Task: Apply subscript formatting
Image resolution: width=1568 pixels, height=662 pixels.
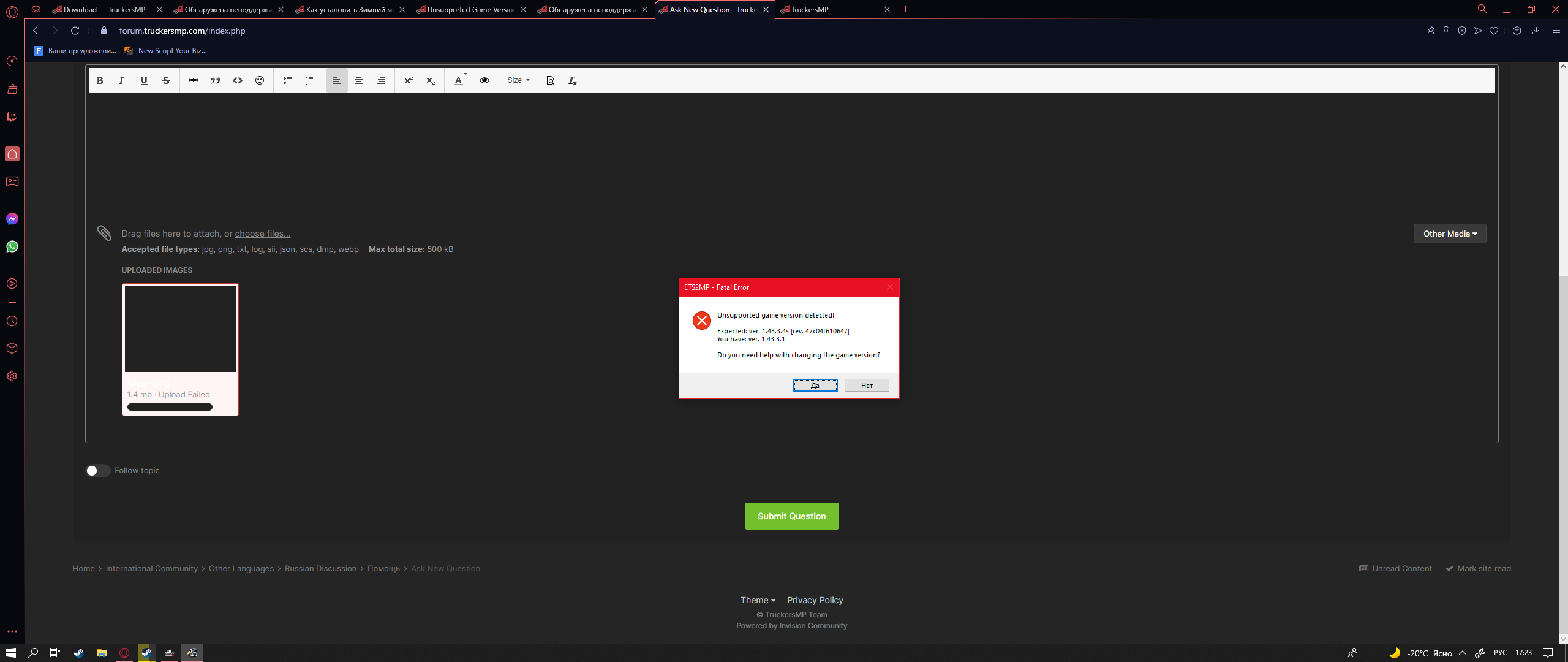Action: point(431,80)
